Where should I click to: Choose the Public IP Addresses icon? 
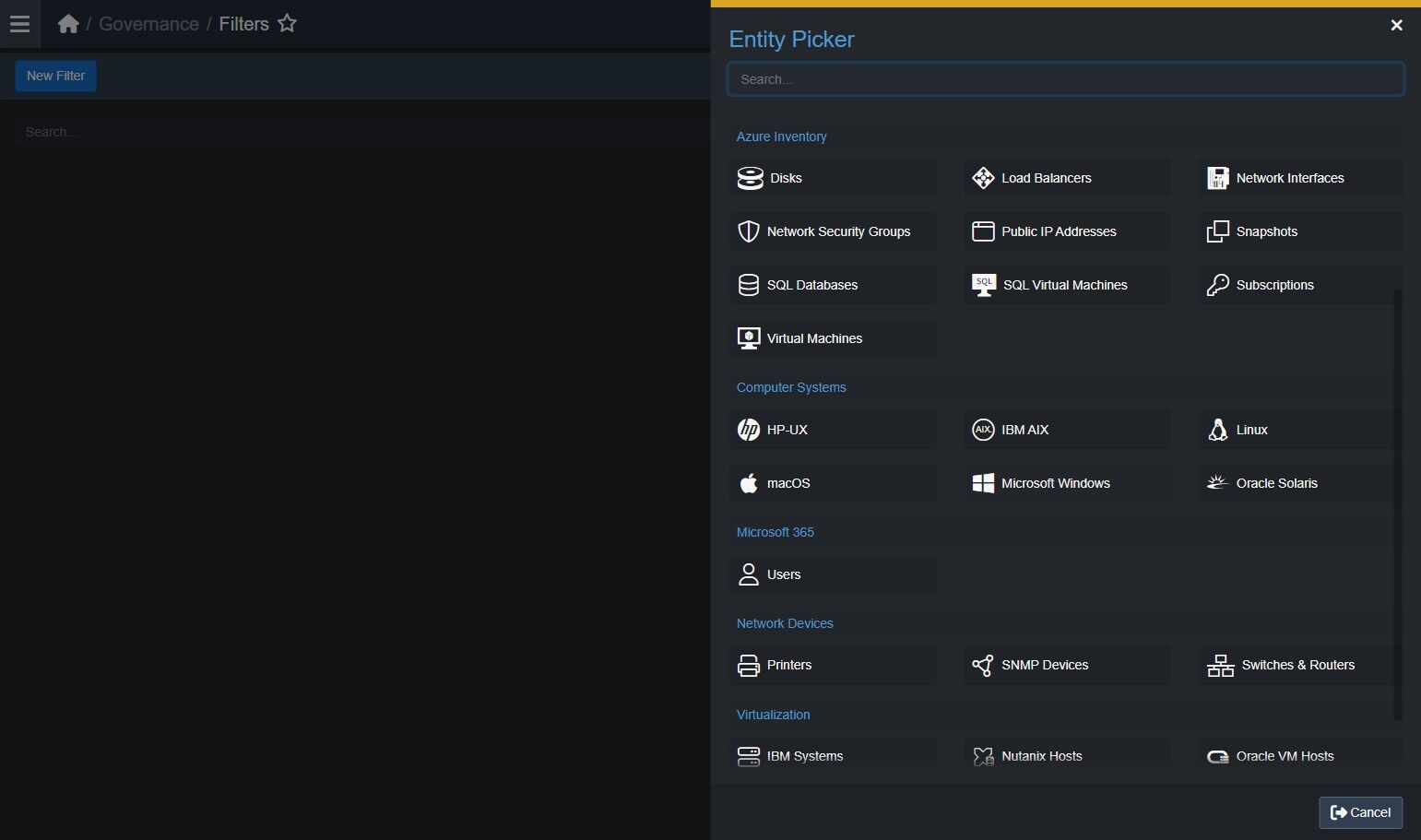click(x=983, y=231)
